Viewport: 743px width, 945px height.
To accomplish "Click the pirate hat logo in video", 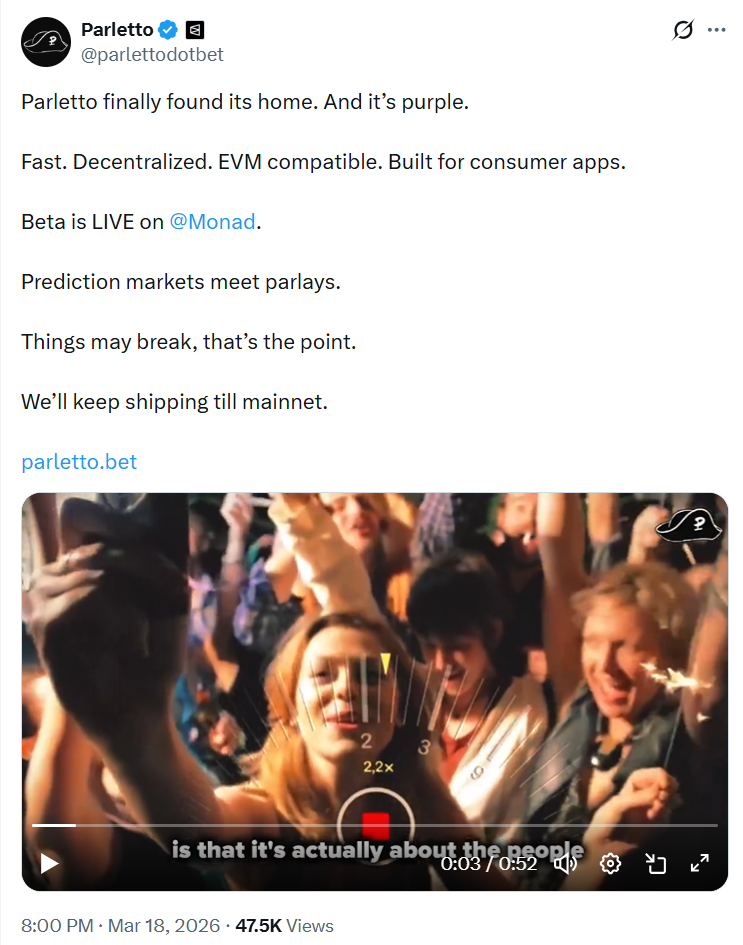I will click(689, 526).
